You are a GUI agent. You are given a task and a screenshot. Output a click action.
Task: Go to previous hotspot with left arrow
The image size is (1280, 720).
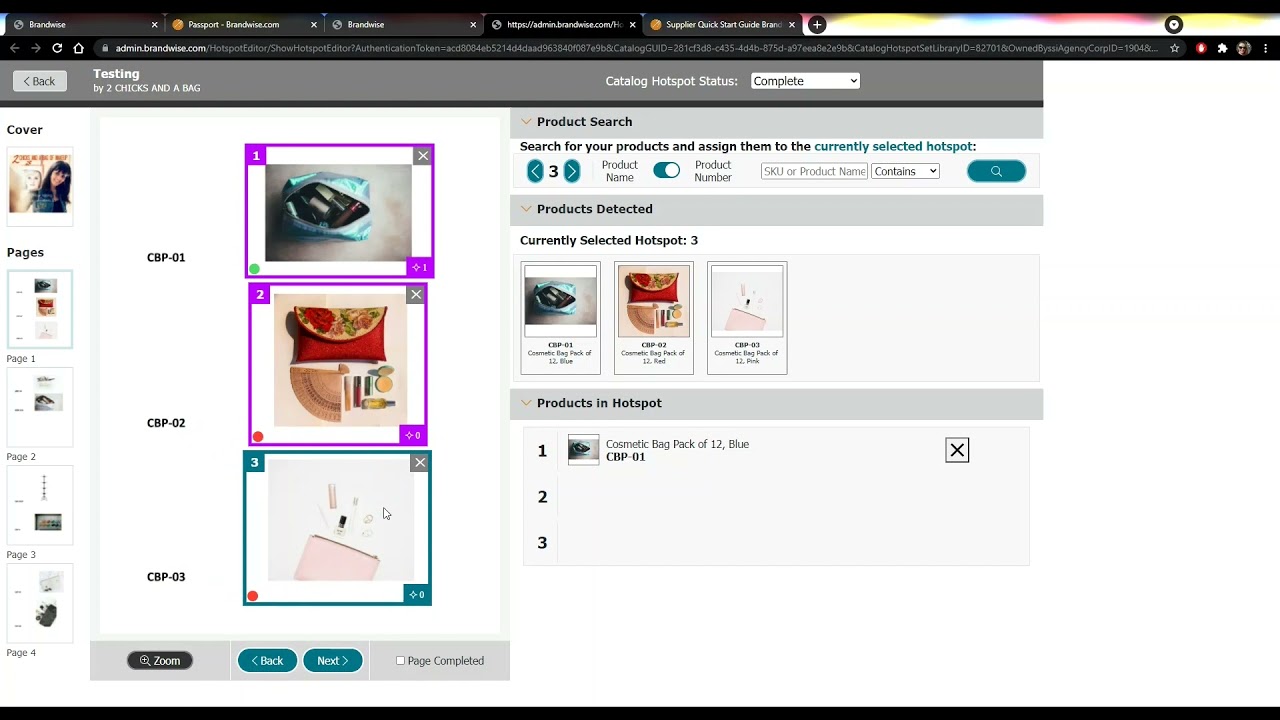535,171
